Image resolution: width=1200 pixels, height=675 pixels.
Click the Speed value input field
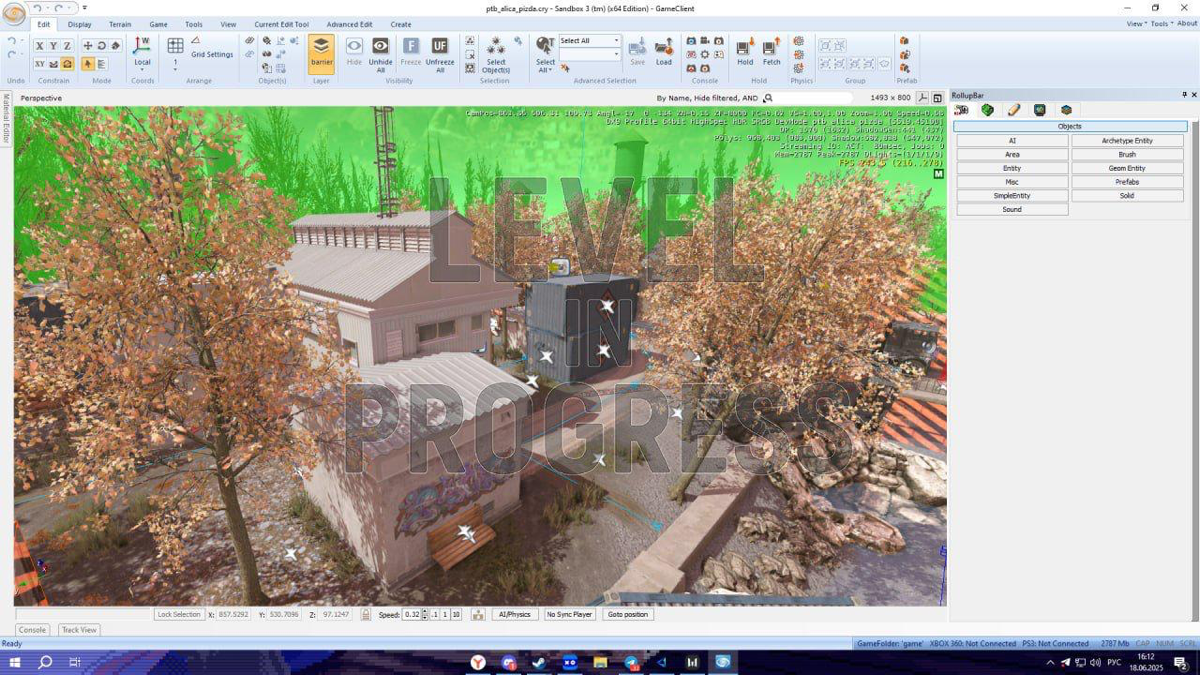[x=411, y=614]
